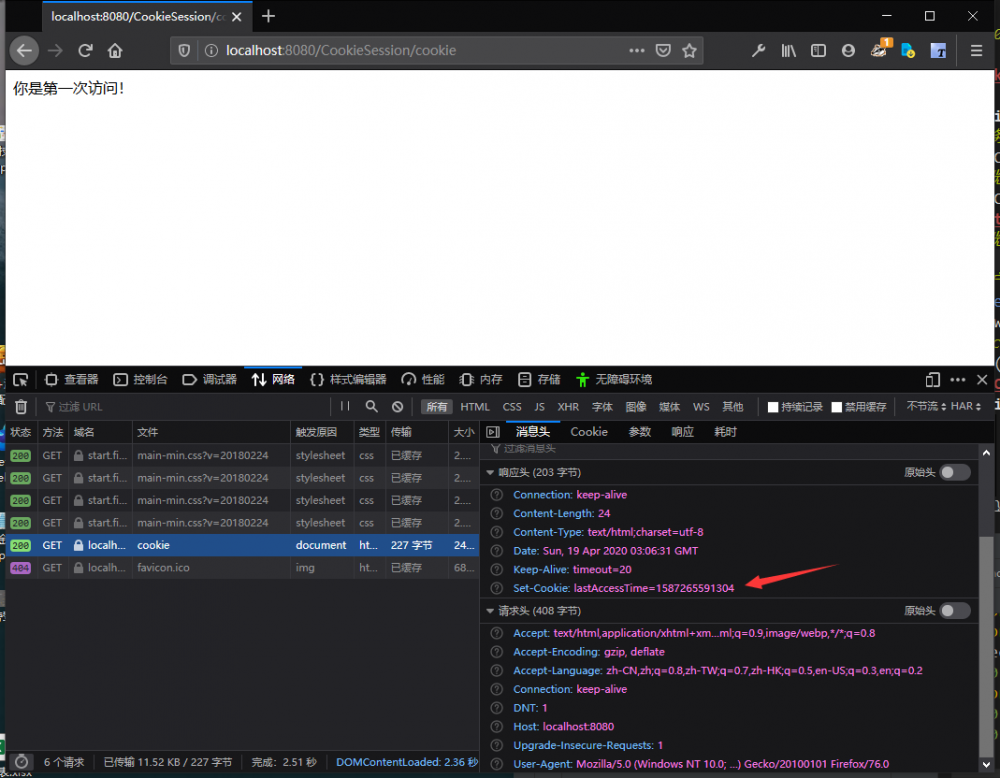The image size is (1000, 778).
Task: Enable the 禁用缓存 checkbox
Action: pyautogui.click(x=837, y=407)
